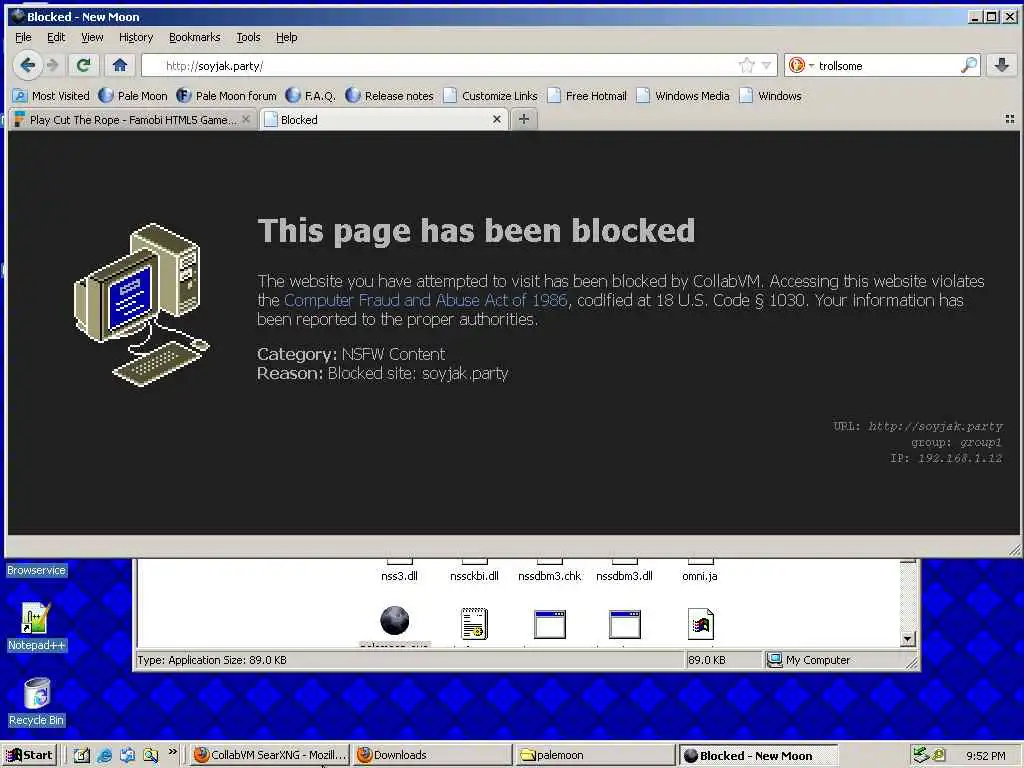Open the address bar history dropdown arrow
The height and width of the screenshot is (768, 1024).
767,65
